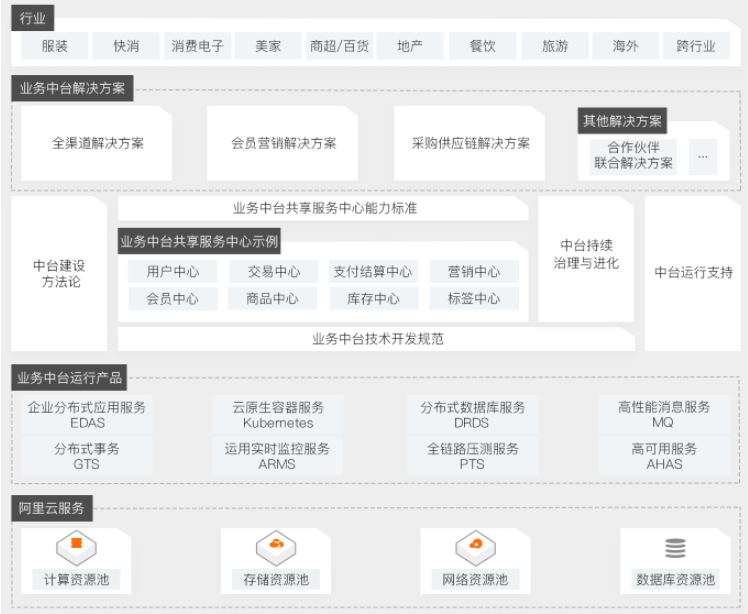This screenshot has width=748, height=614.
Task: Select the 用户中心 box
Action: [x=173, y=271]
